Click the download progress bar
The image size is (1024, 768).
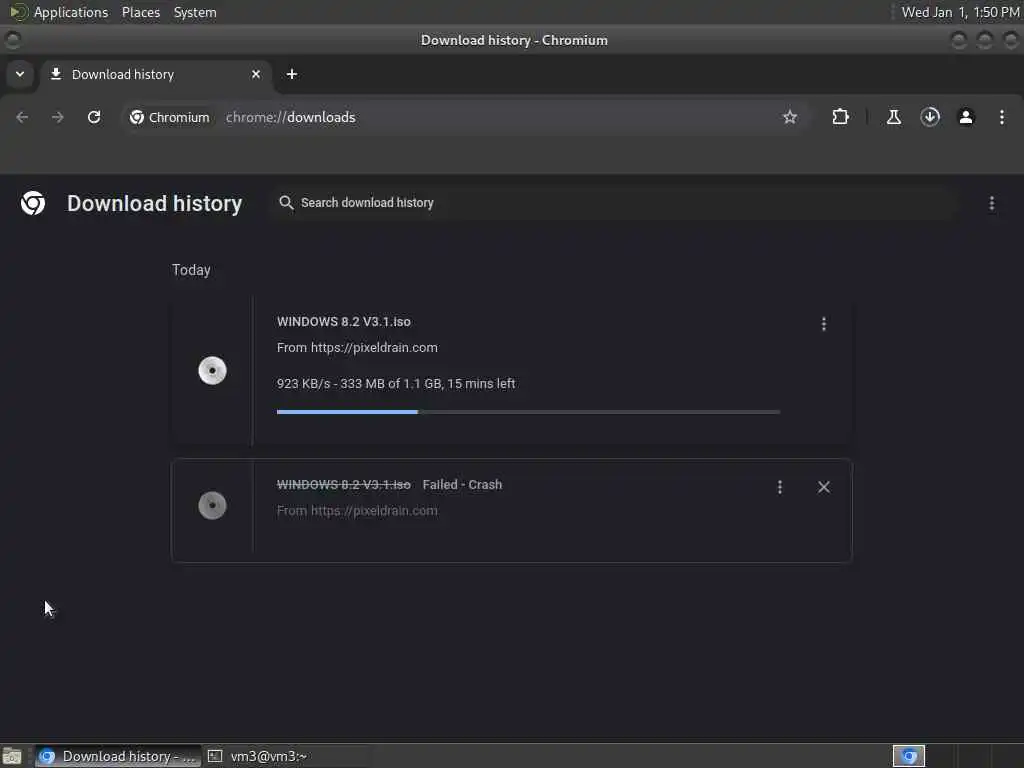528,412
